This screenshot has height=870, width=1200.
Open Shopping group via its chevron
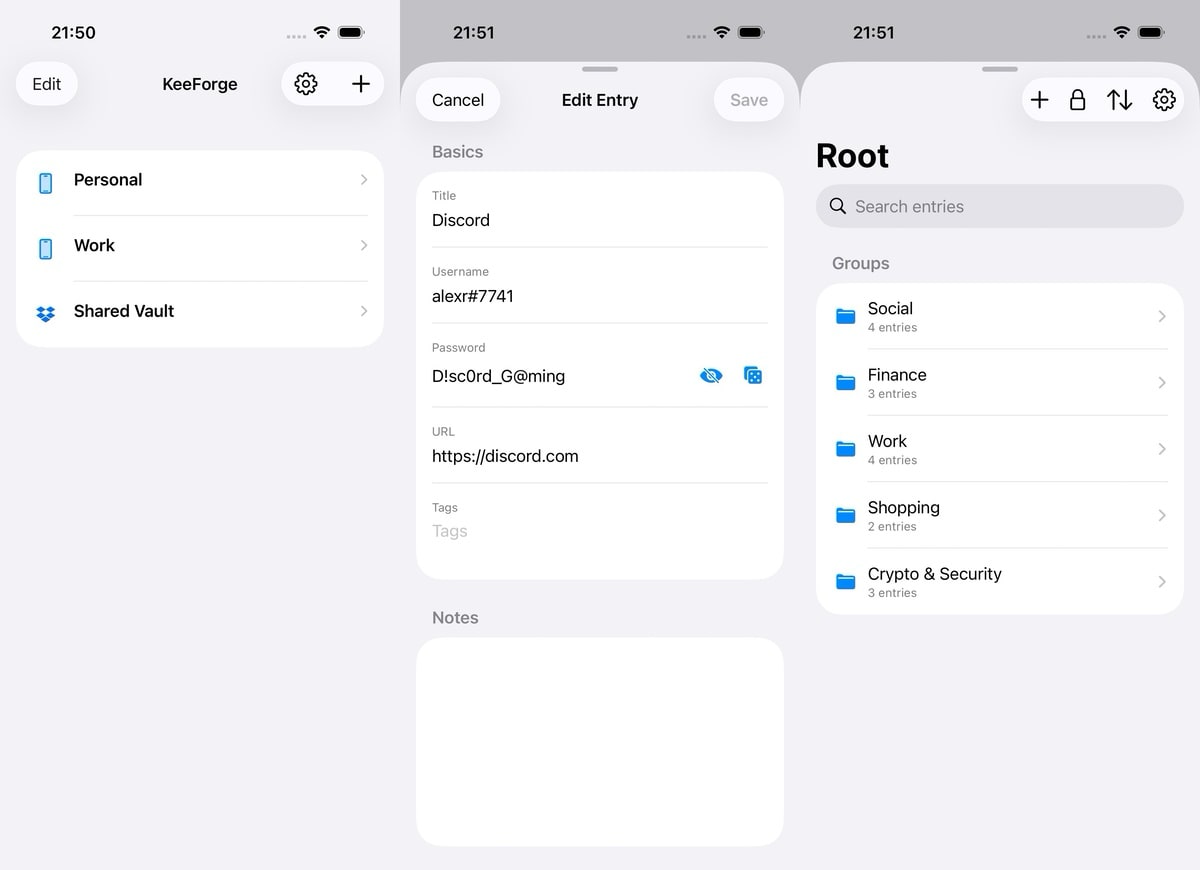[x=1162, y=515]
